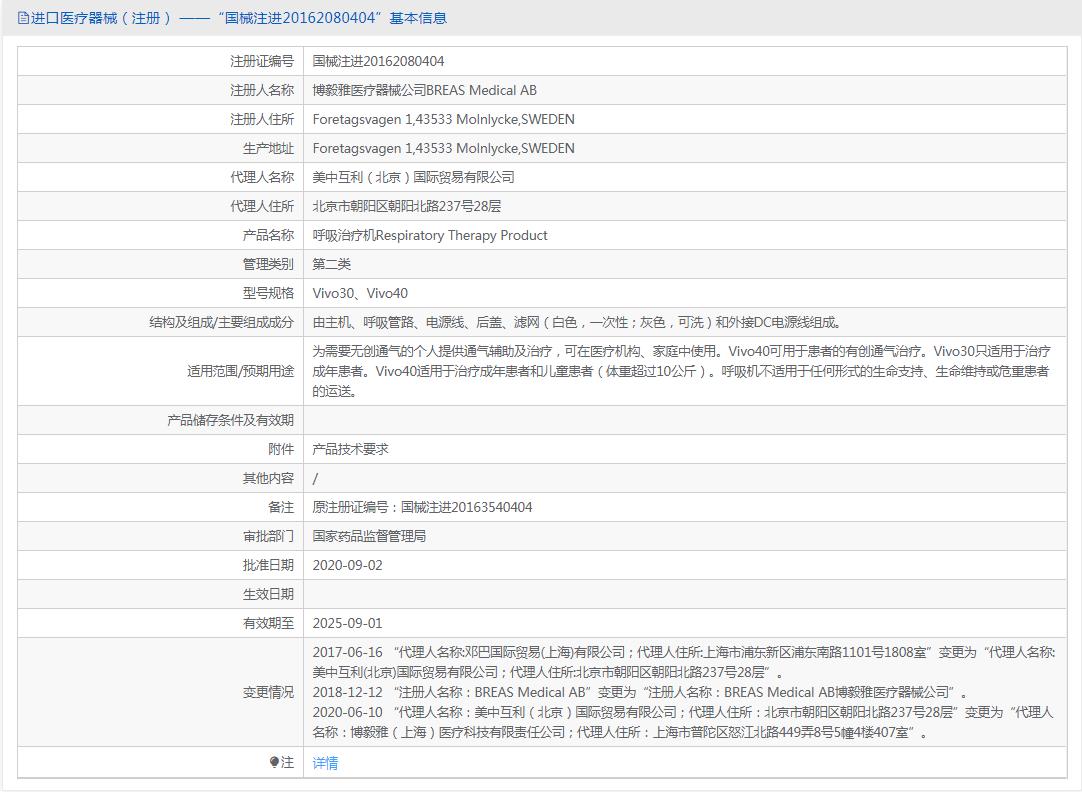
Task: Click the 代理人住所 label
Action: pos(262,206)
